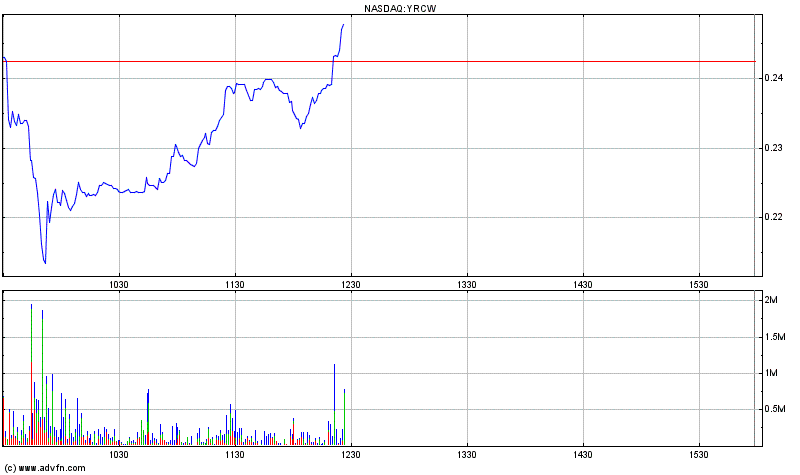Click the 1530 time label under the volume chart

pos(699,454)
